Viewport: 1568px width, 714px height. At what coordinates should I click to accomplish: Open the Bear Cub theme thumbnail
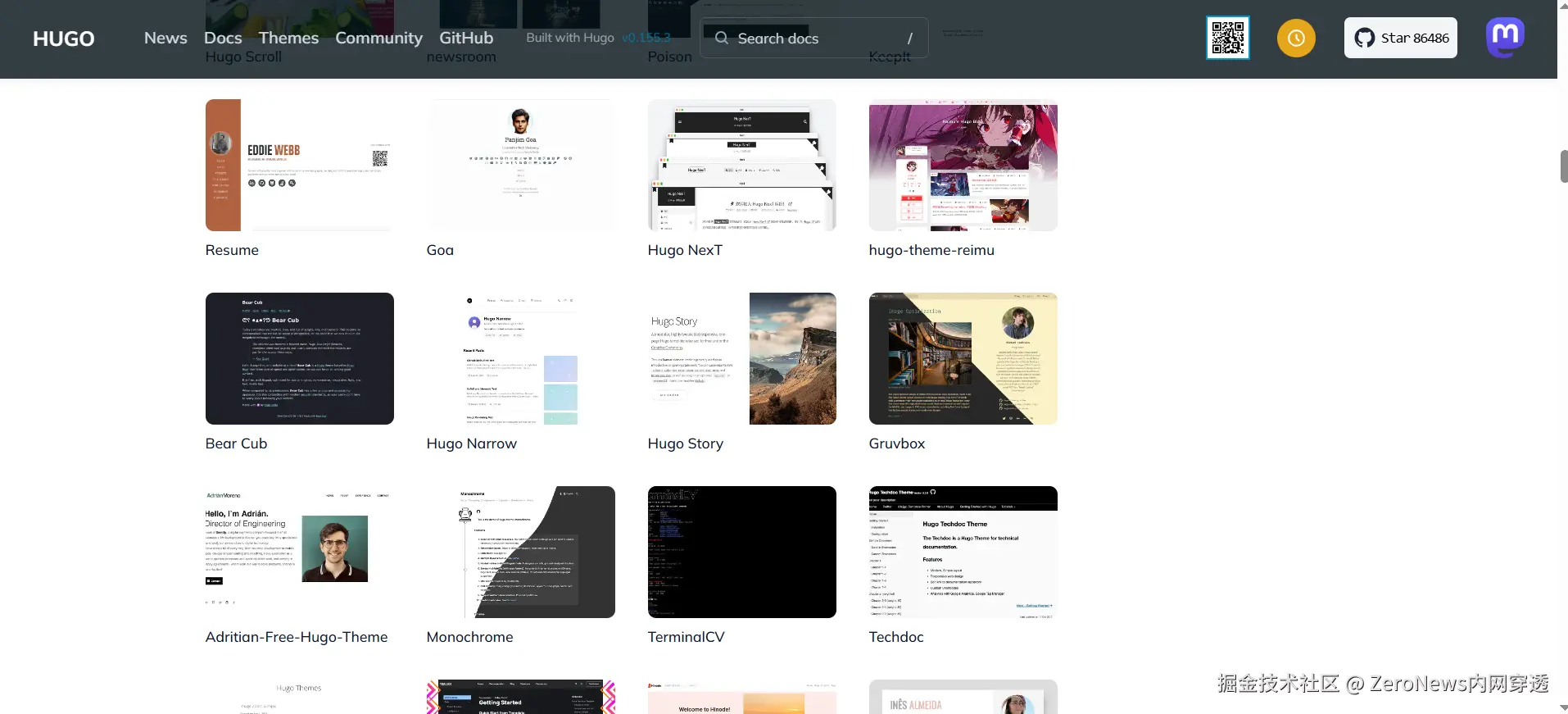point(300,359)
